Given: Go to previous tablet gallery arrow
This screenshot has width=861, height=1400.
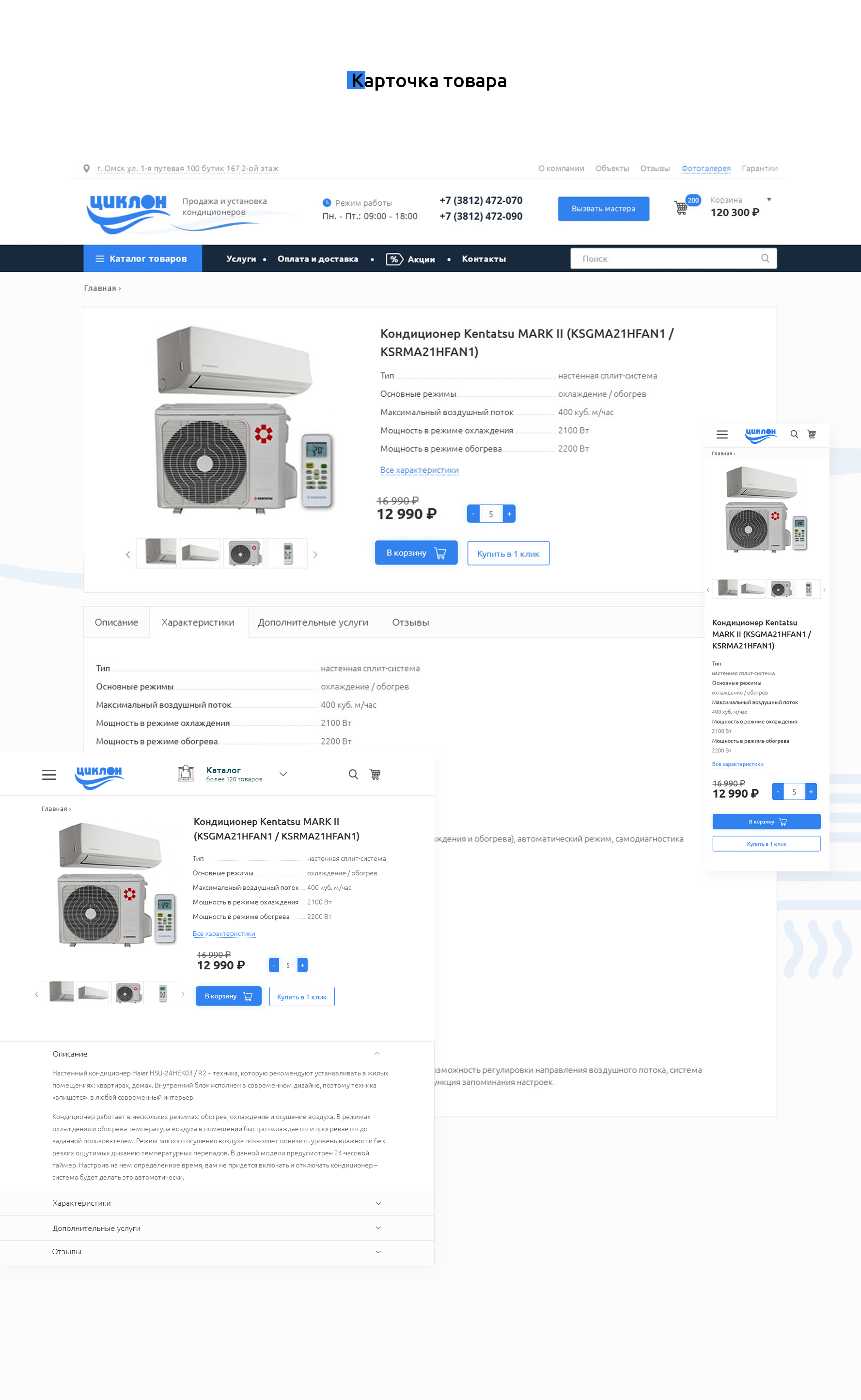Looking at the screenshot, I should point(36,994).
